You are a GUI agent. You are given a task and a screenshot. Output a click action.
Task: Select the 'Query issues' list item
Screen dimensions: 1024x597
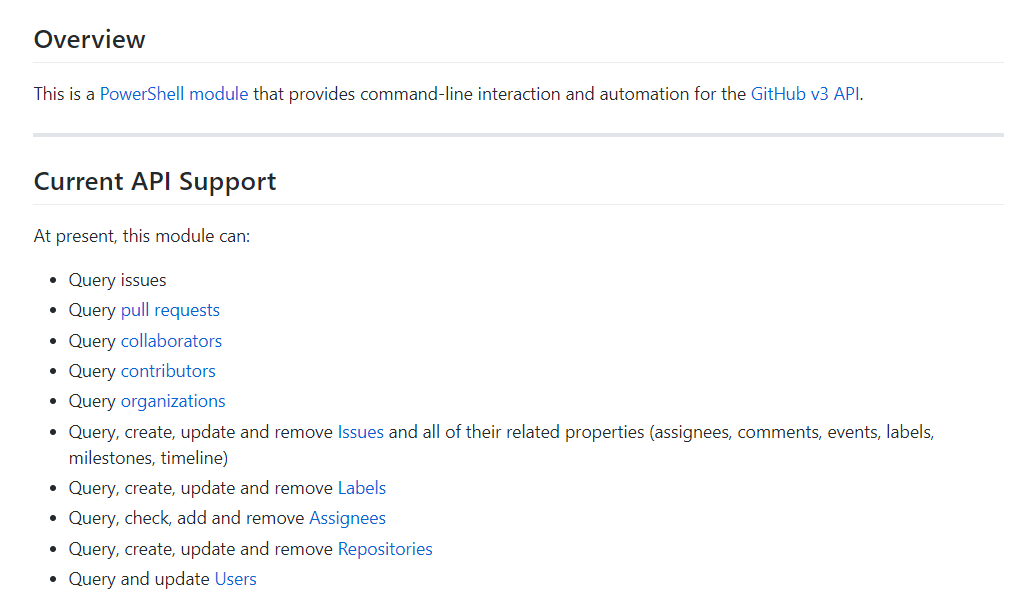[118, 280]
